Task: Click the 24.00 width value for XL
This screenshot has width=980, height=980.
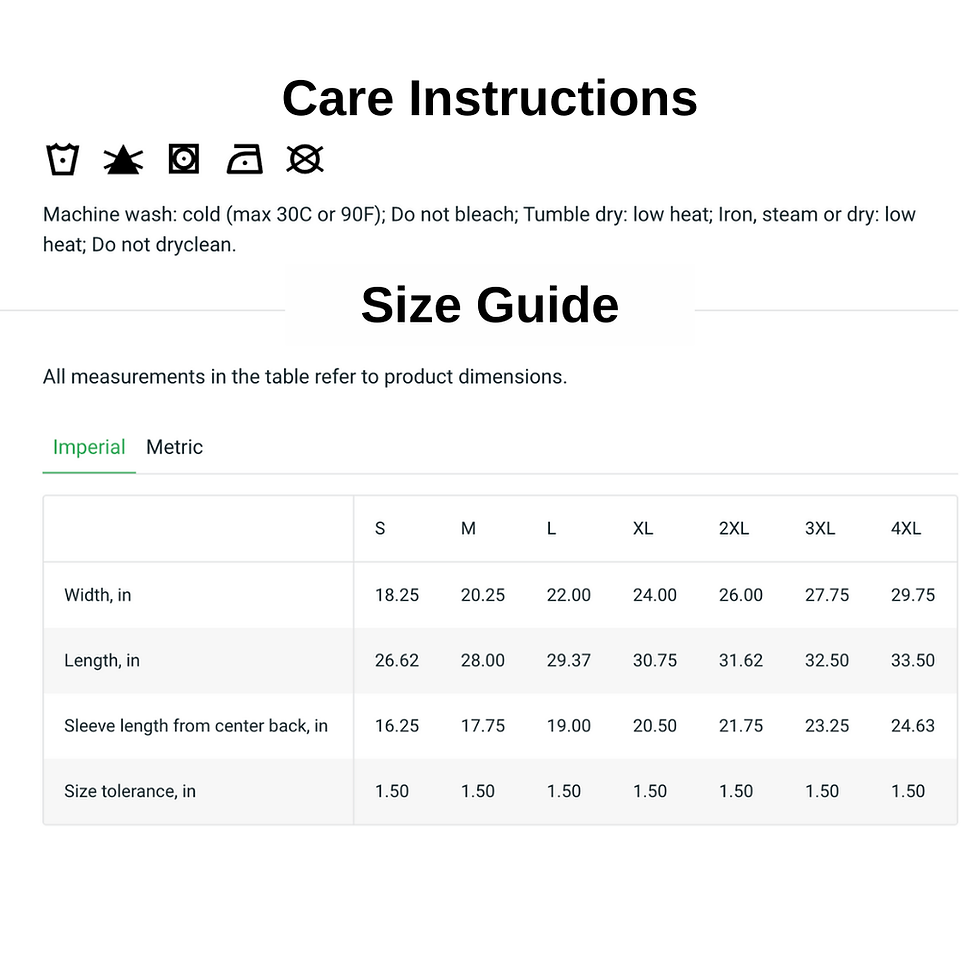Action: pos(654,595)
